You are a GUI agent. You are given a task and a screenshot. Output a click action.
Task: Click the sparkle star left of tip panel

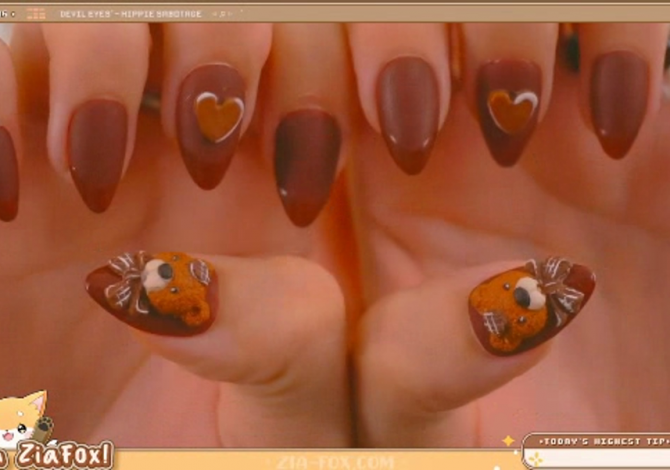click(x=508, y=440)
